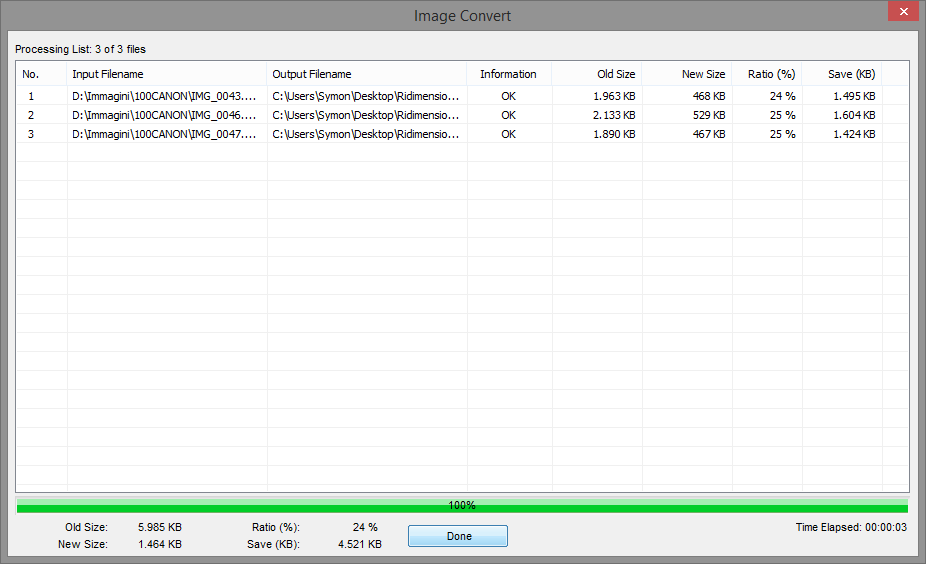926x564 pixels.
Task: Click saved value 1.424 KB
Action: click(854, 134)
